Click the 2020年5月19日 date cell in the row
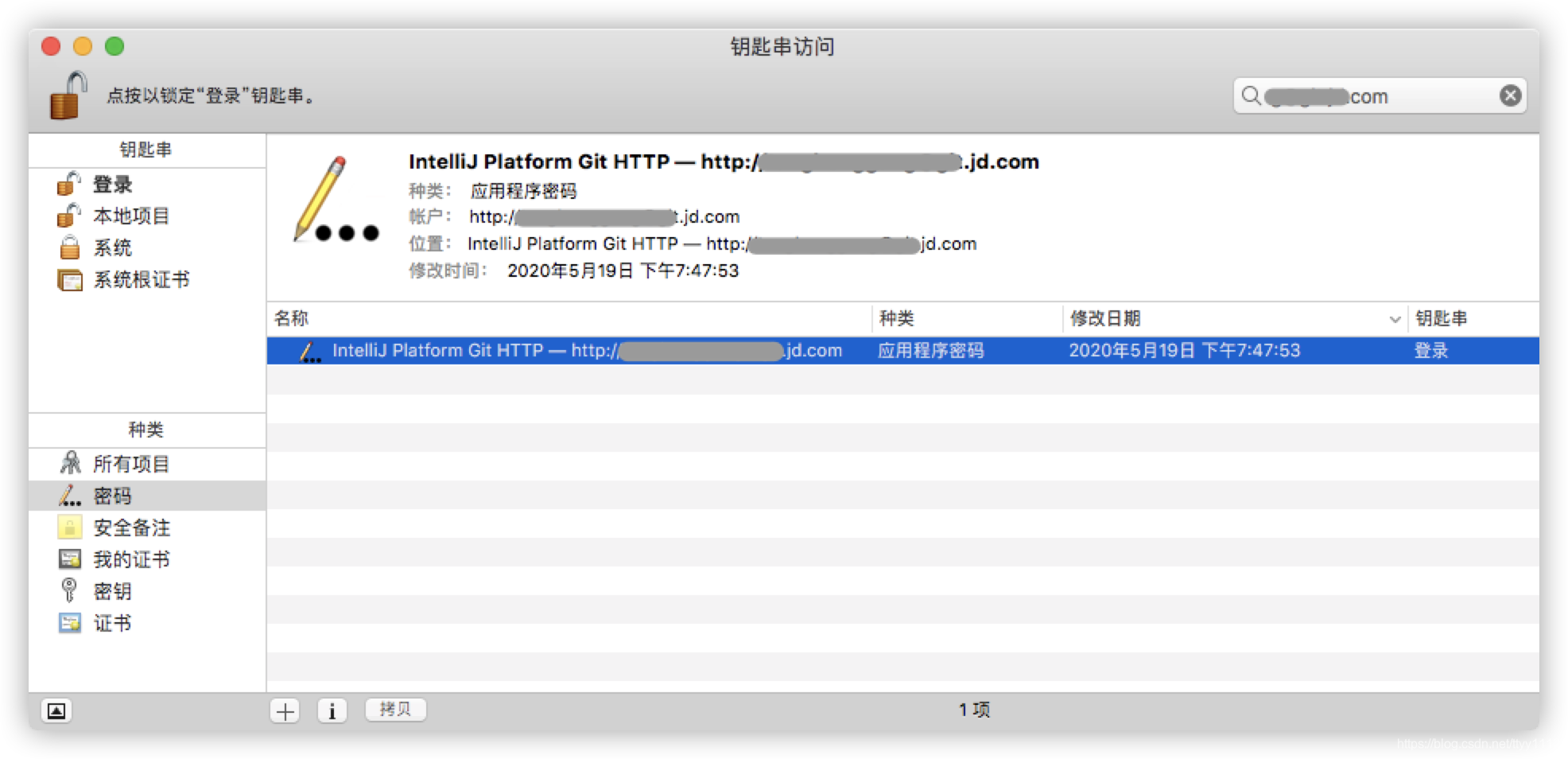1568x759 pixels. [1185, 351]
